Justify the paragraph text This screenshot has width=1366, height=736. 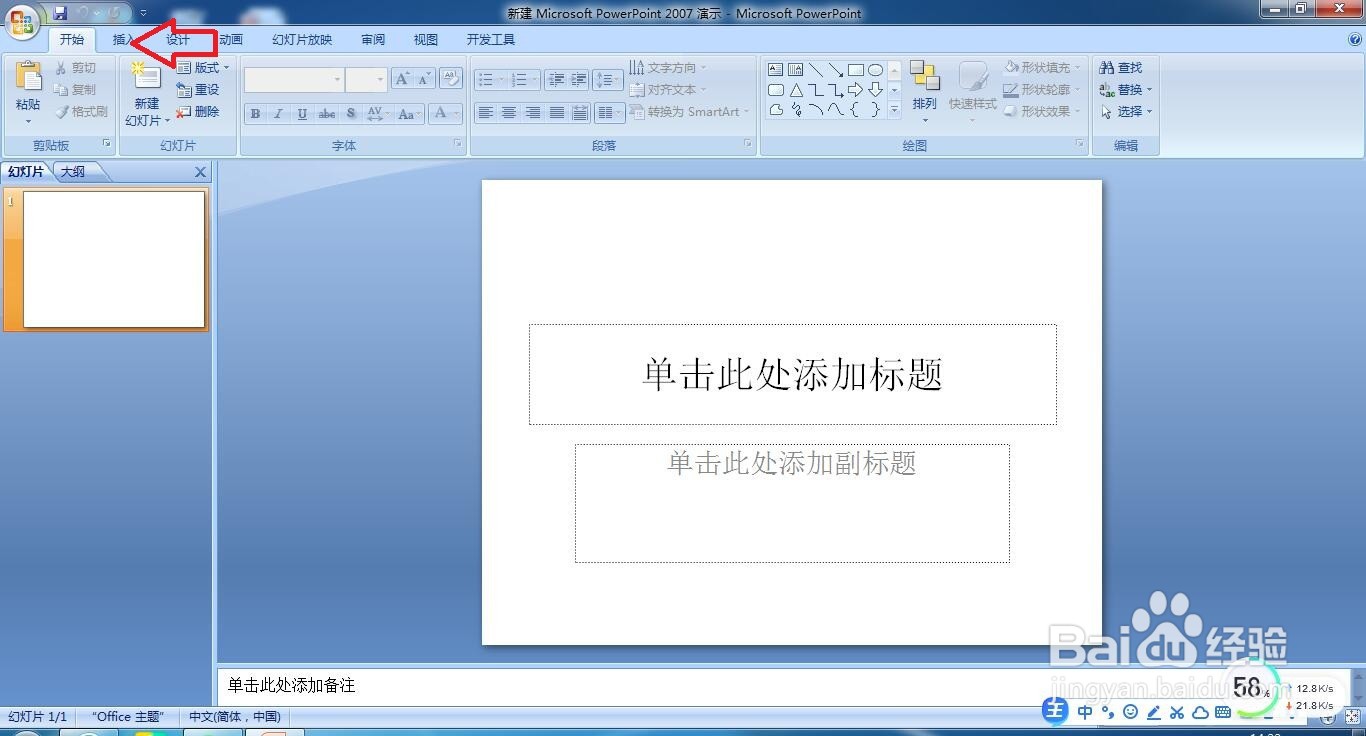point(557,113)
